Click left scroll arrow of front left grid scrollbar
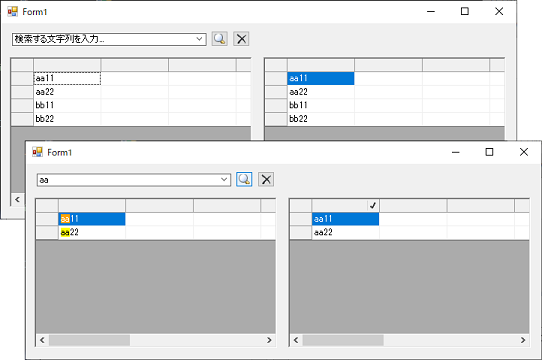The height and width of the screenshot is (360, 542). [42, 340]
